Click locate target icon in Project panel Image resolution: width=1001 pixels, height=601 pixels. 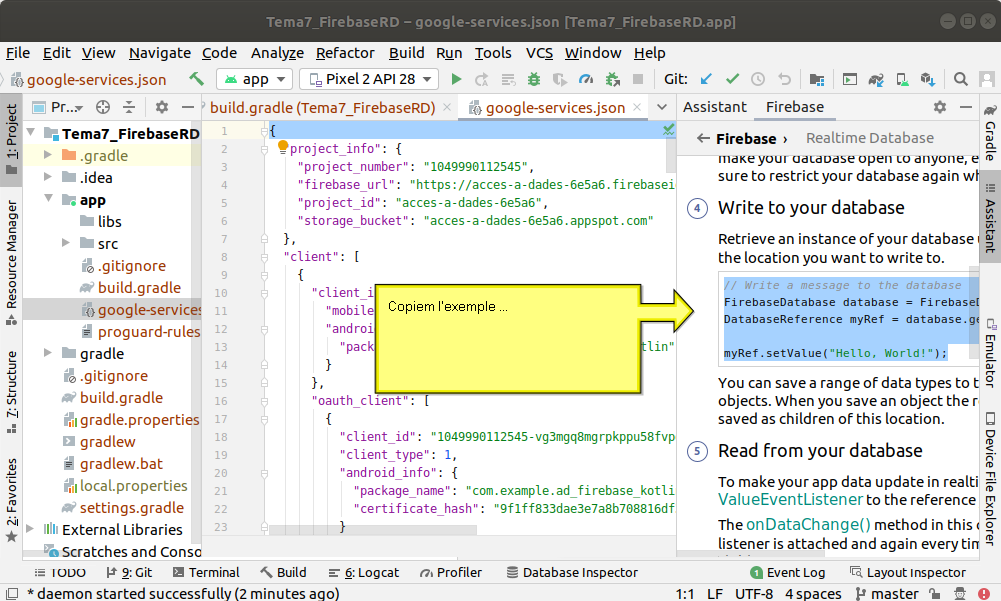pyautogui.click(x=103, y=107)
